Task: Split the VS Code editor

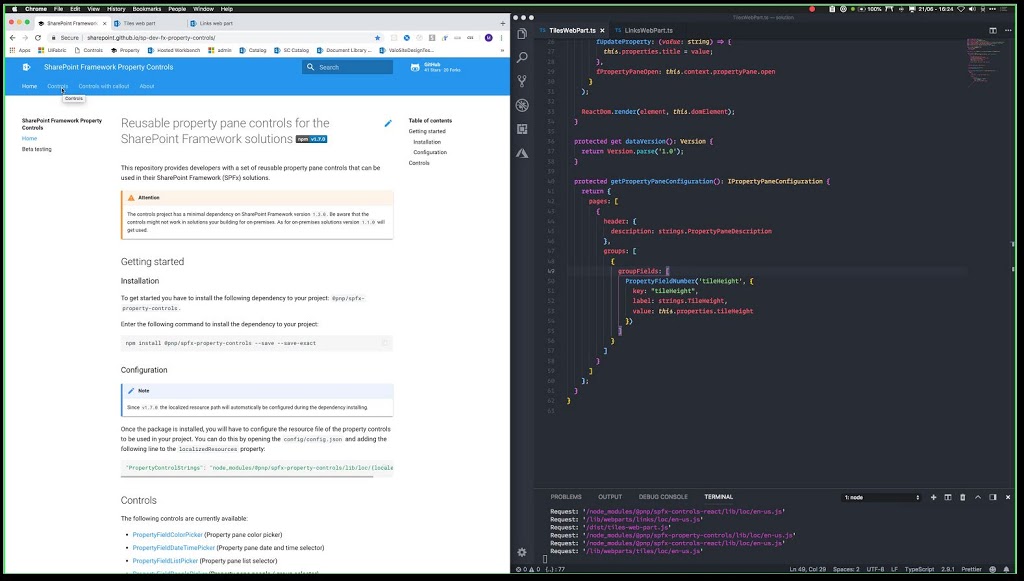Action: [993, 31]
